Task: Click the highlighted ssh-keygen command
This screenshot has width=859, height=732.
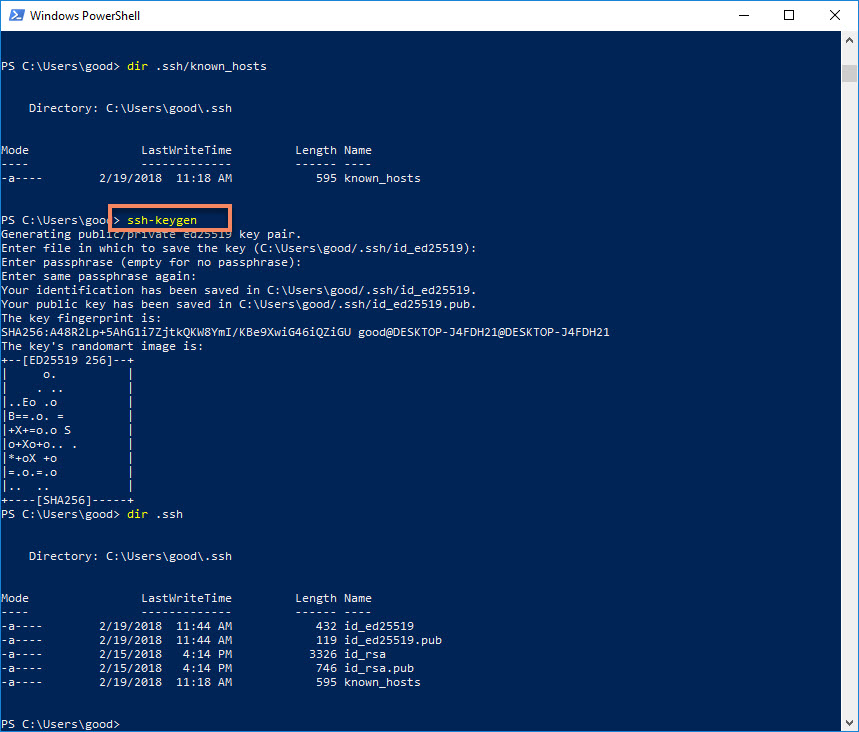Action: (163, 219)
